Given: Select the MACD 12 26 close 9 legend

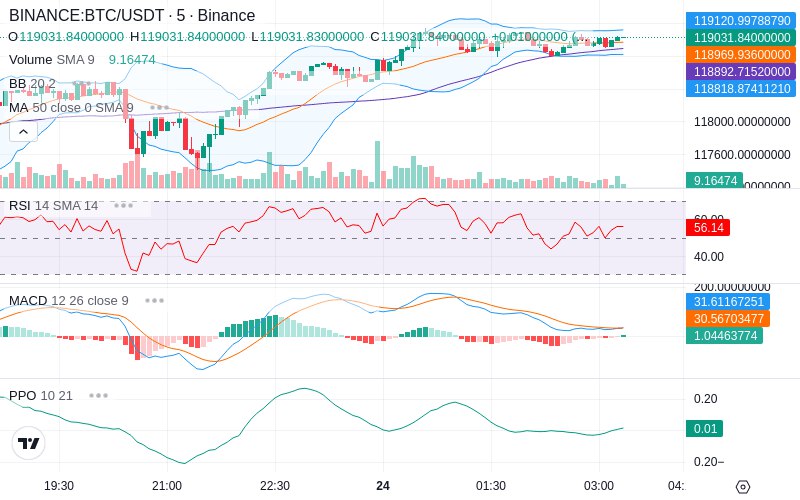Looking at the screenshot, I should pos(68,300).
